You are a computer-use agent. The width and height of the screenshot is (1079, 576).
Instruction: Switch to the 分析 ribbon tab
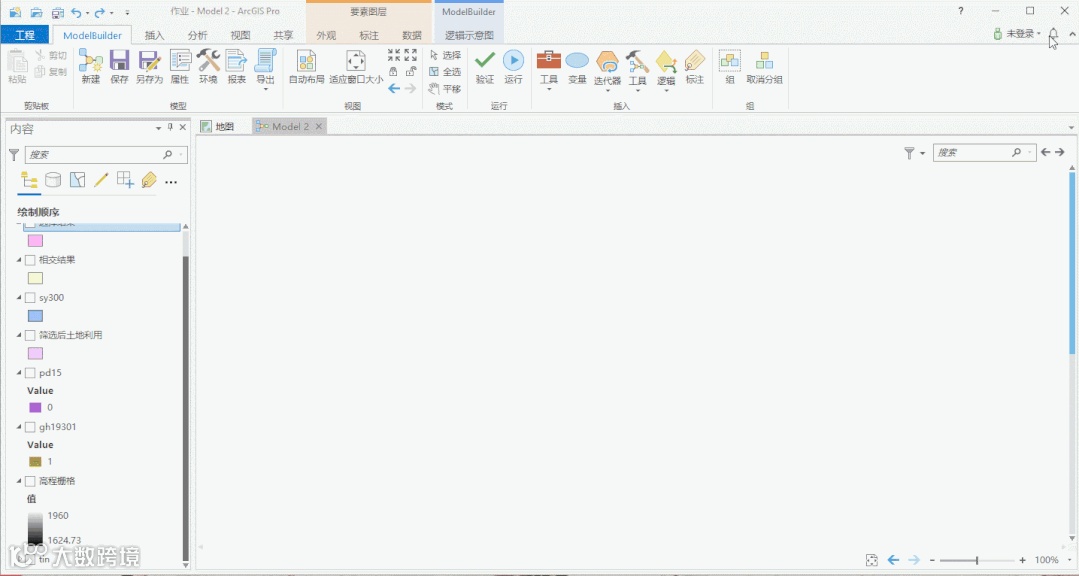(x=197, y=35)
